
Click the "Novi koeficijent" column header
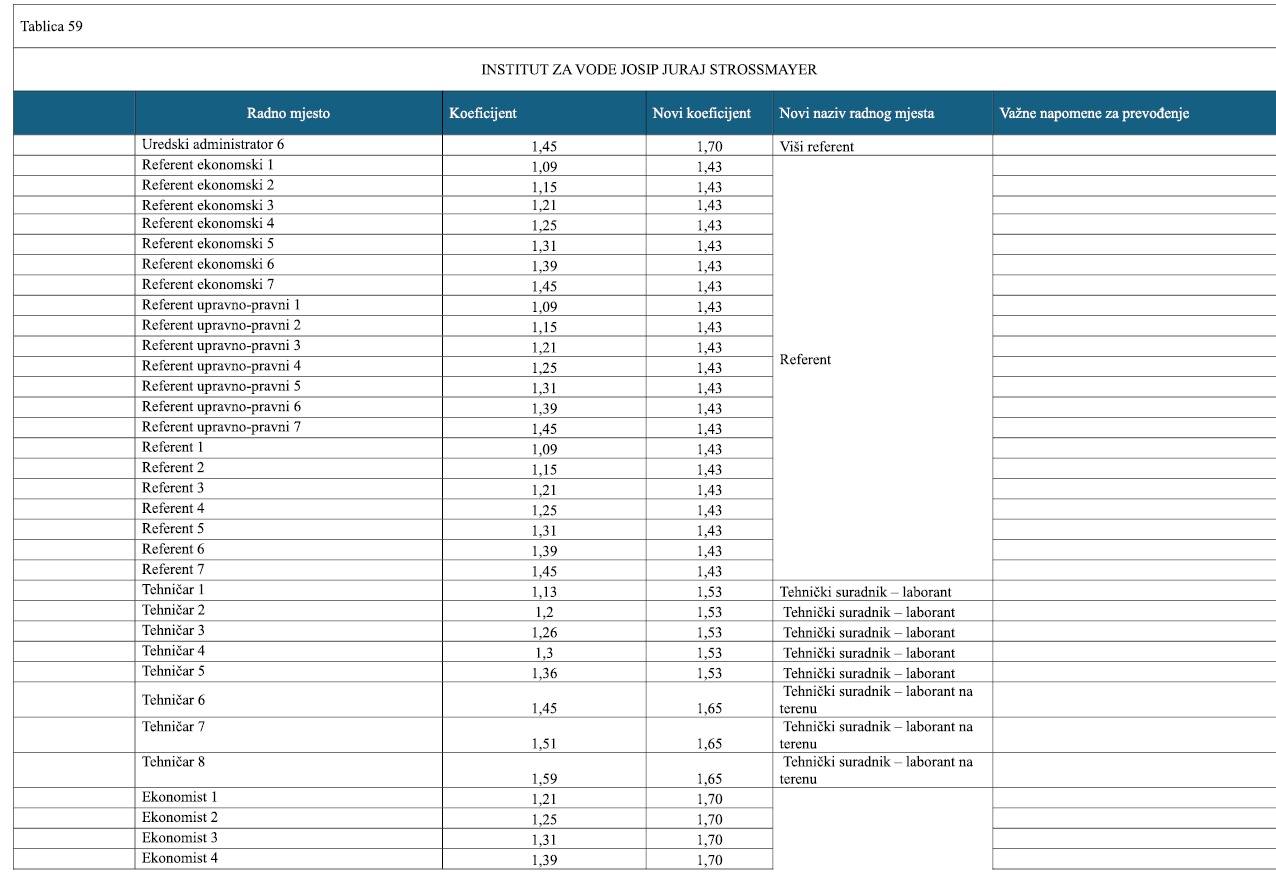point(701,113)
